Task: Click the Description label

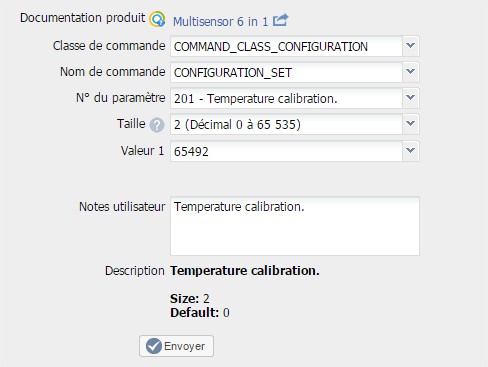Action: click(x=135, y=271)
